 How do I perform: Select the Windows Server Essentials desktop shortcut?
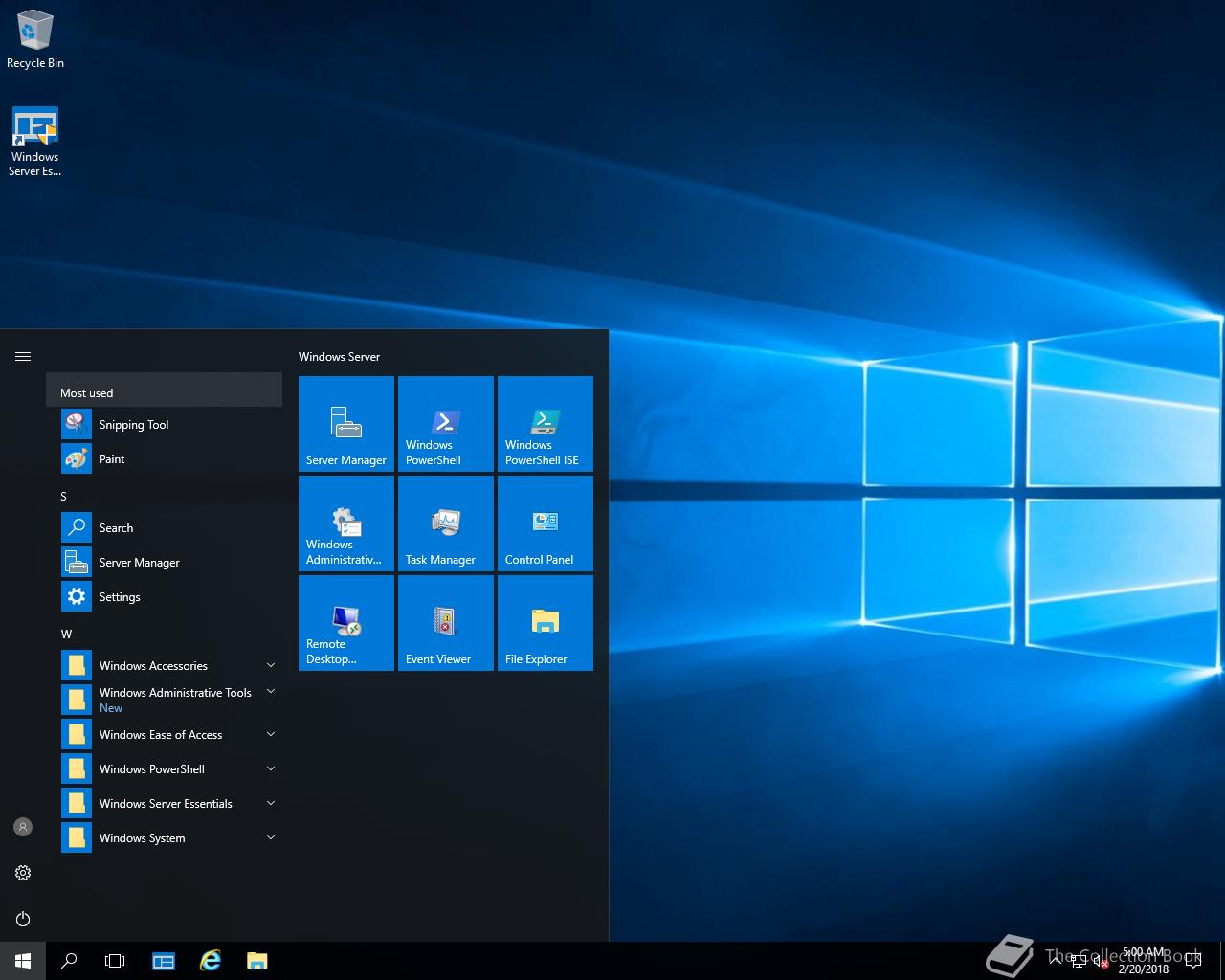click(35, 142)
